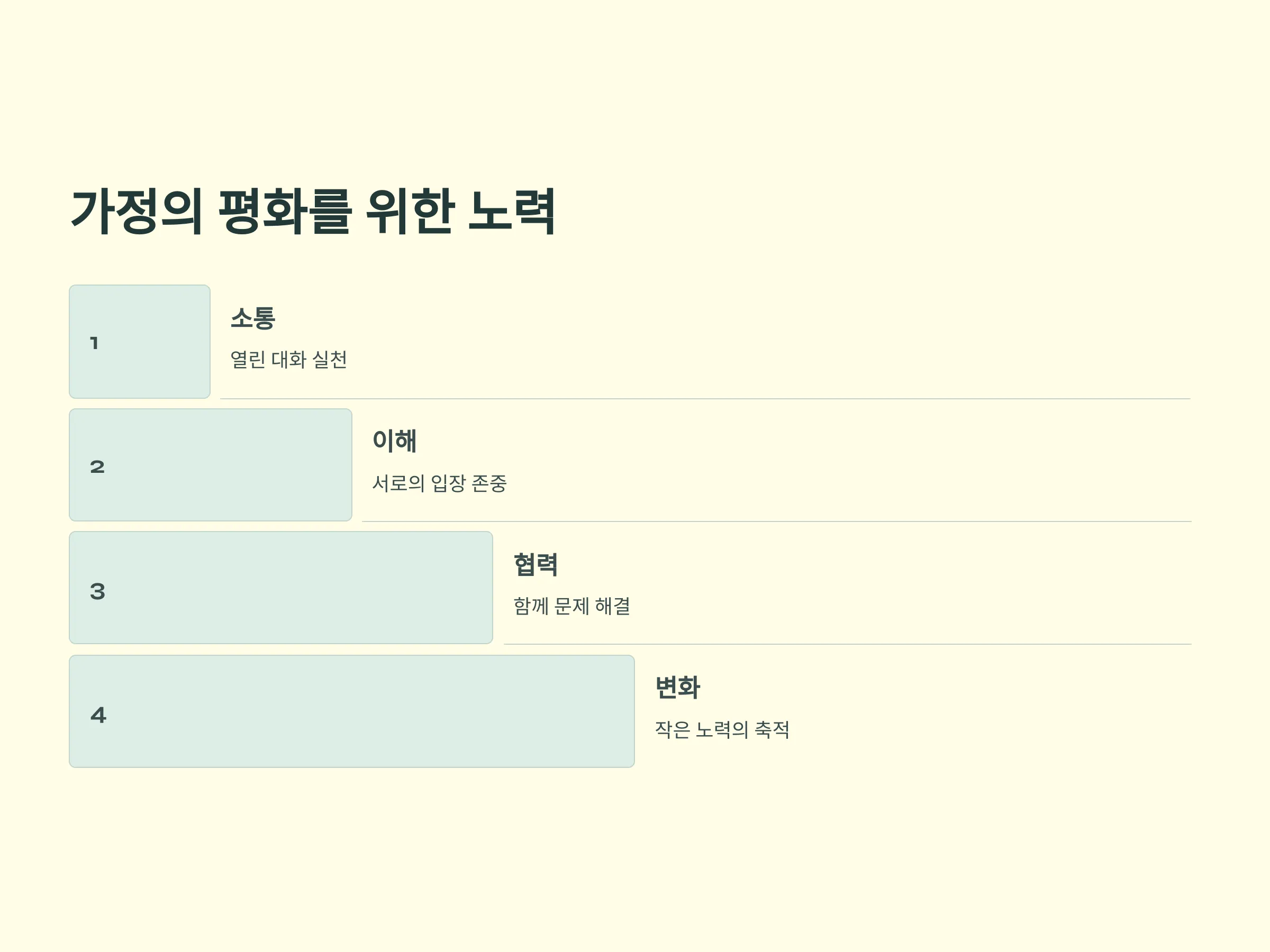Click the number 3 in third box
The height and width of the screenshot is (952, 1270).
click(97, 591)
